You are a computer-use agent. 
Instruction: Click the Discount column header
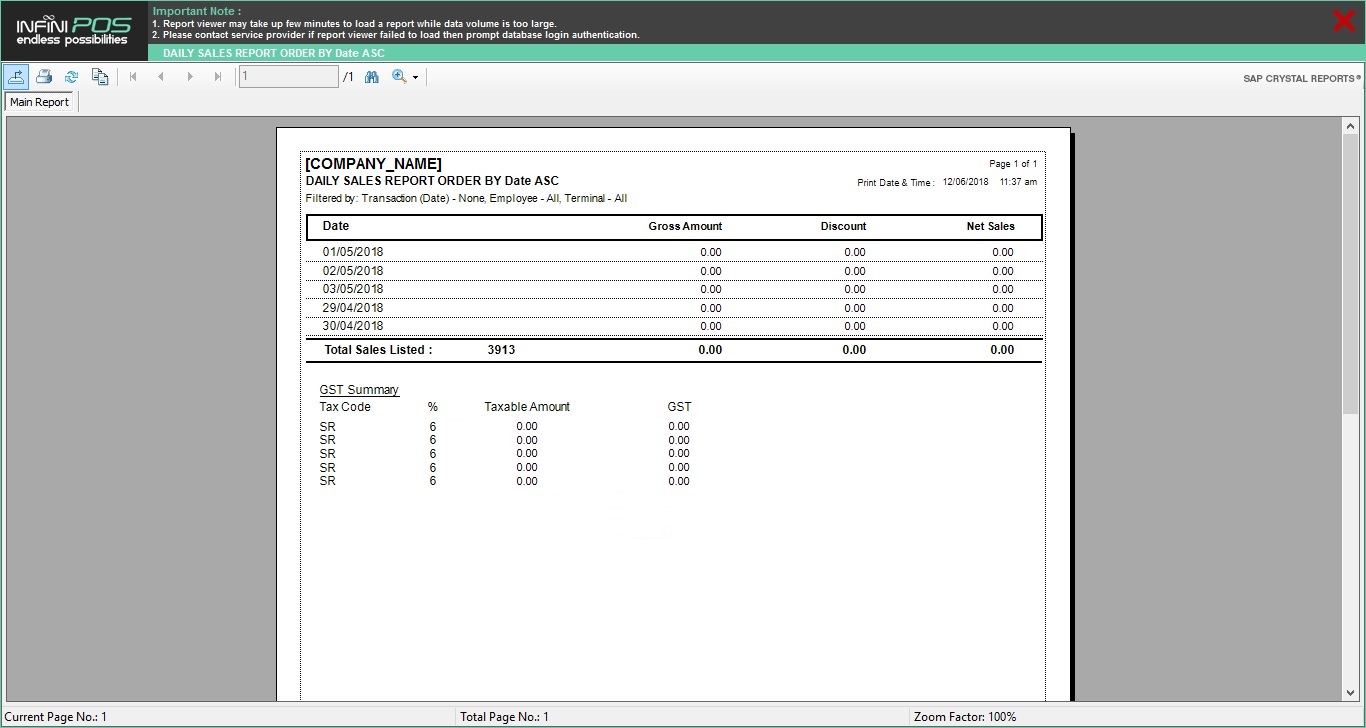point(843,227)
